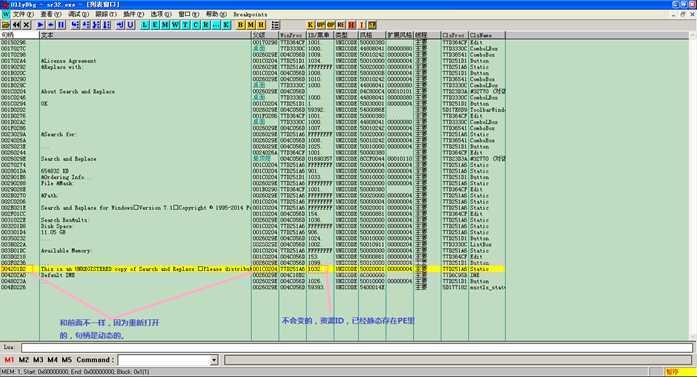Open the 调试(D) debug menu

79,14
